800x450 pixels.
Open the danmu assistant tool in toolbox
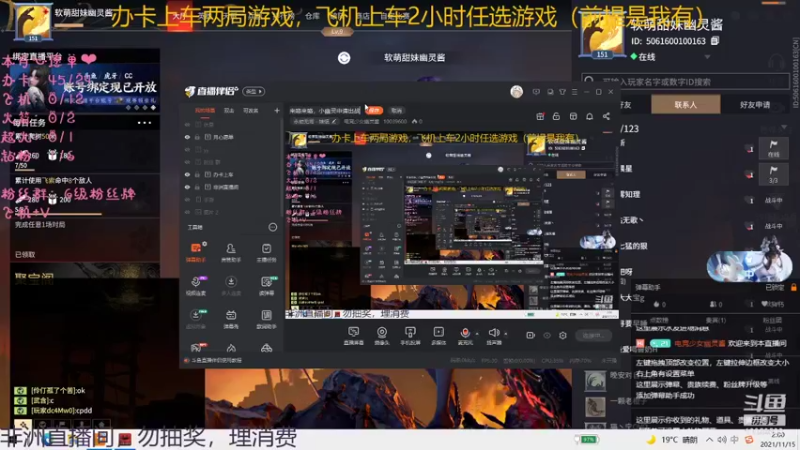(x=196, y=252)
